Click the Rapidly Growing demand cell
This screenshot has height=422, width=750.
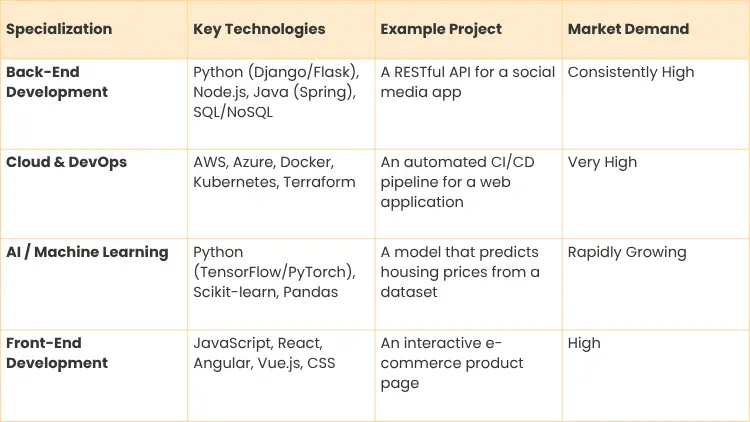point(627,252)
